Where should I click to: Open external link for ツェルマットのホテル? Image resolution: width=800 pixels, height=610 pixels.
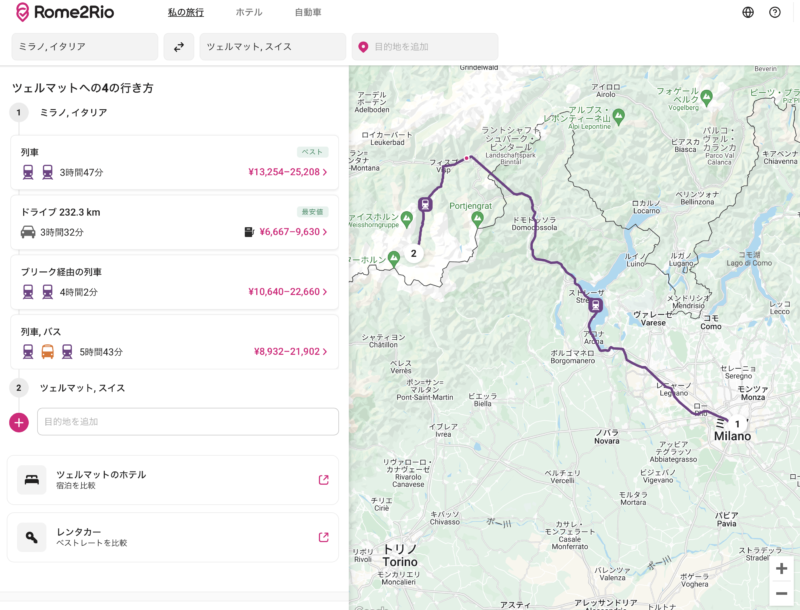tap(323, 479)
